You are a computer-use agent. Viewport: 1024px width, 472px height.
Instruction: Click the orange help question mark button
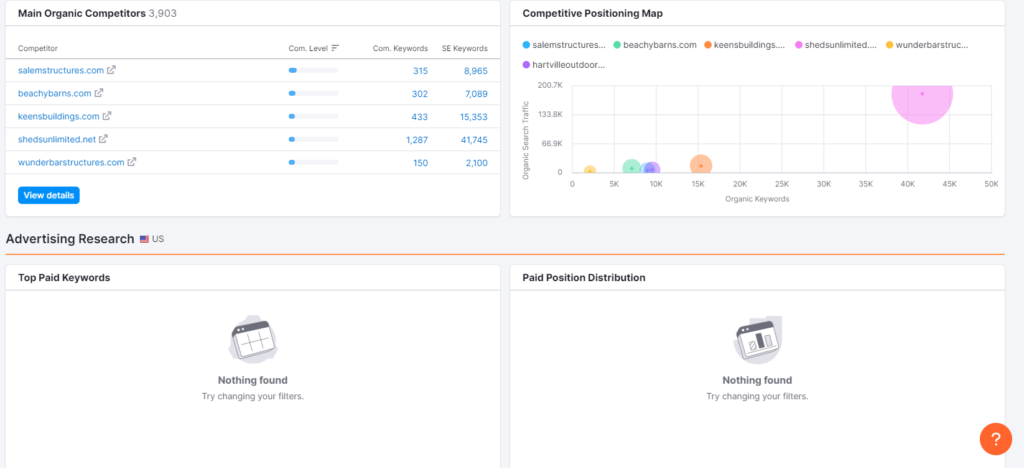(x=995, y=439)
